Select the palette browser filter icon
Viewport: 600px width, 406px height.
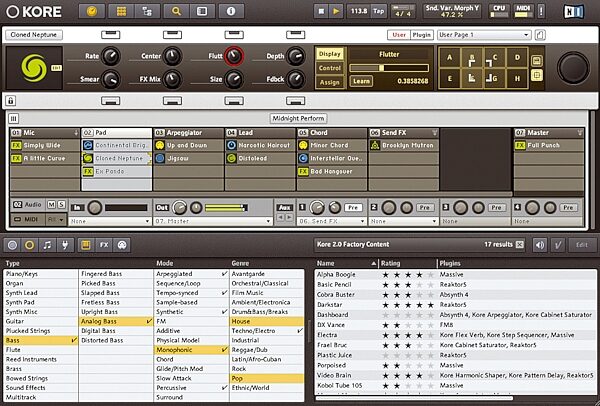click(x=122, y=245)
